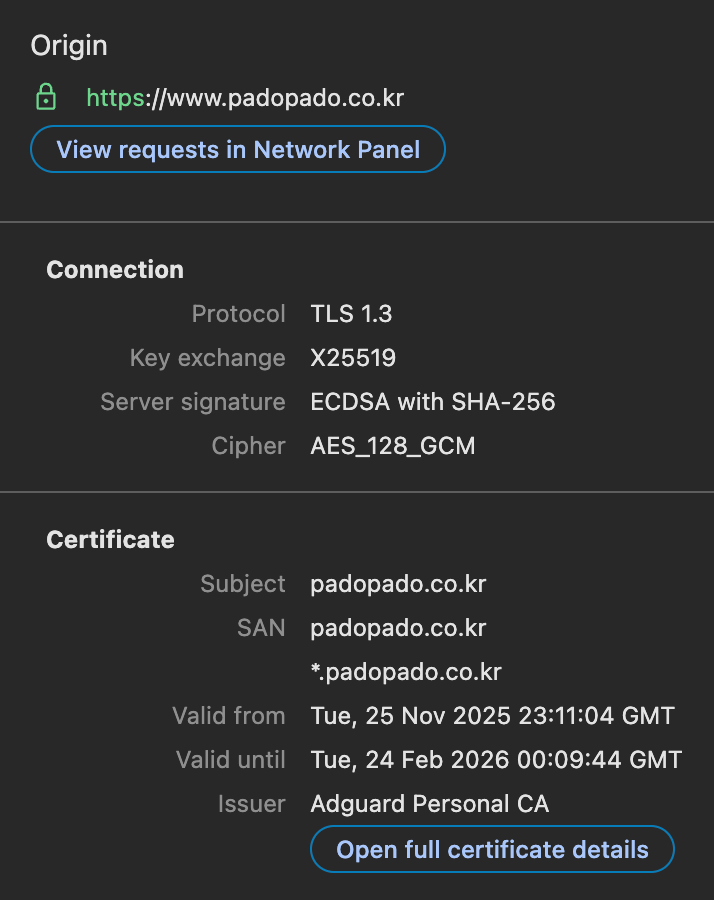
Task: Click the AES_128_GCM cipher value
Action: 393,446
